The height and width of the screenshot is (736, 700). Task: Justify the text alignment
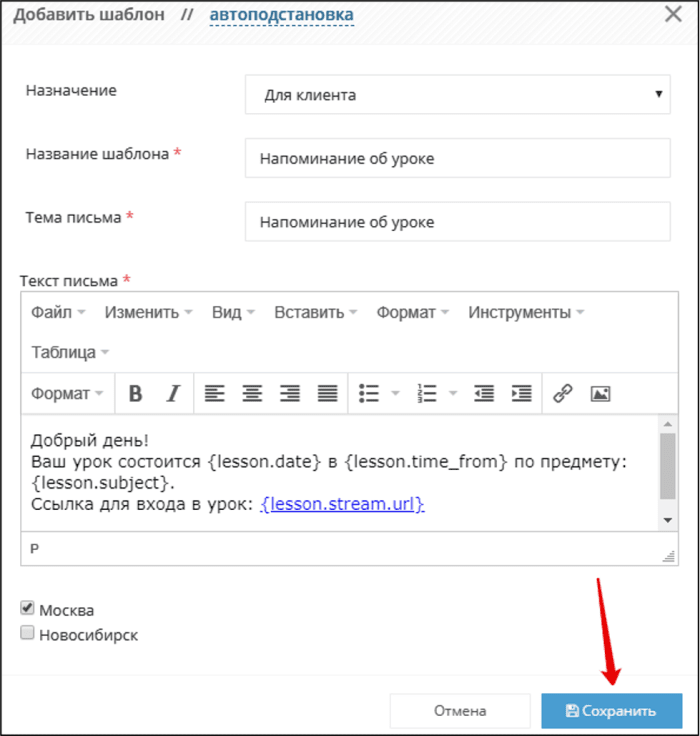coord(327,393)
